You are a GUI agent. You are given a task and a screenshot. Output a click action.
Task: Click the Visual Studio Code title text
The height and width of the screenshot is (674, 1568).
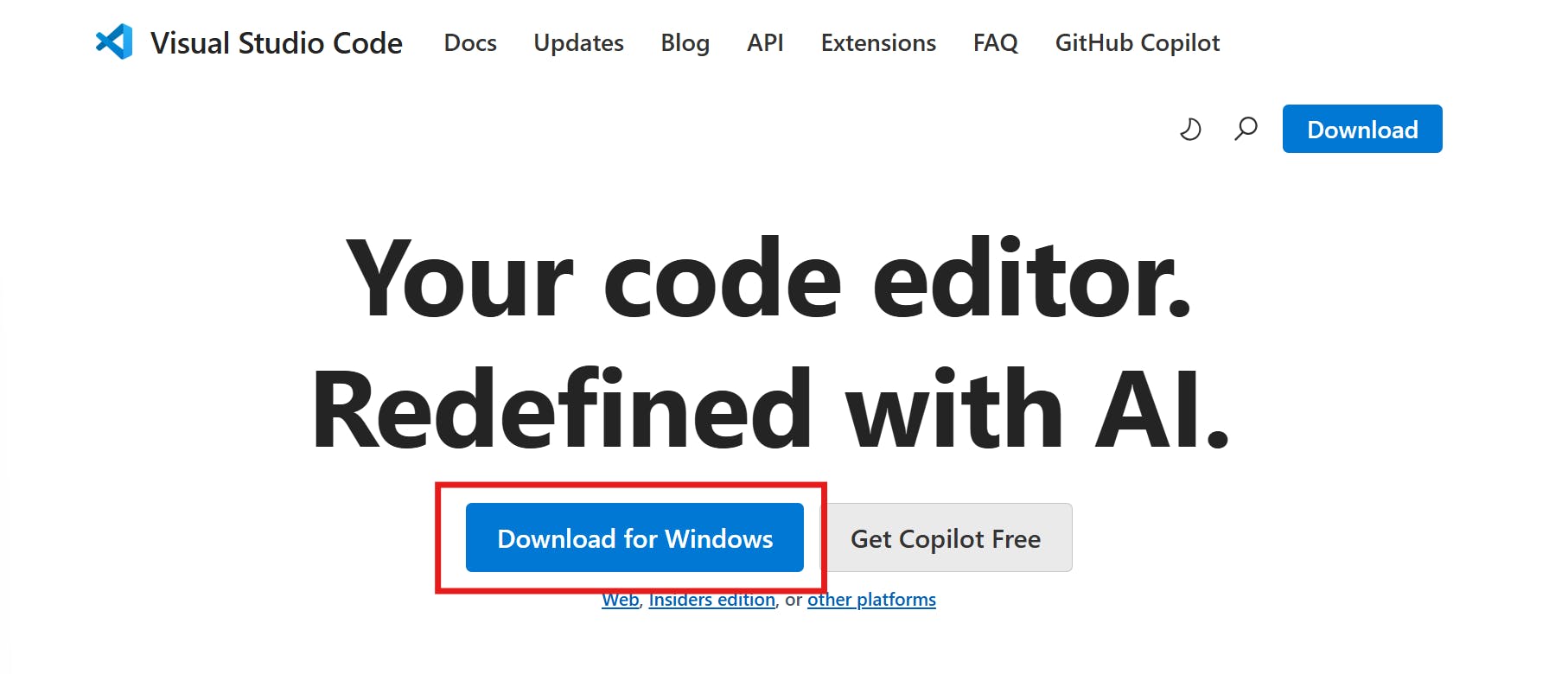277,42
